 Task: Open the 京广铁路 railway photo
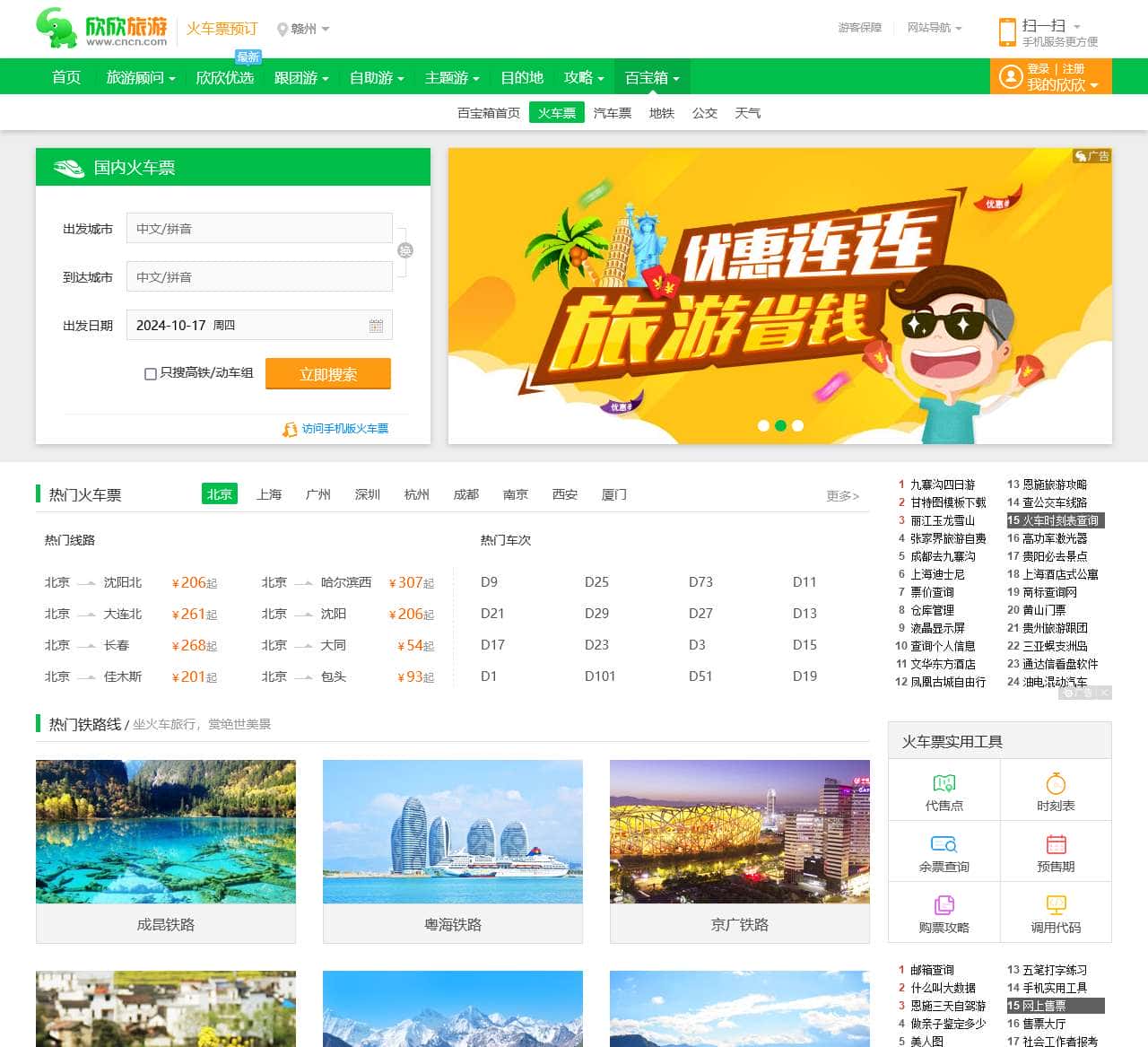point(740,832)
